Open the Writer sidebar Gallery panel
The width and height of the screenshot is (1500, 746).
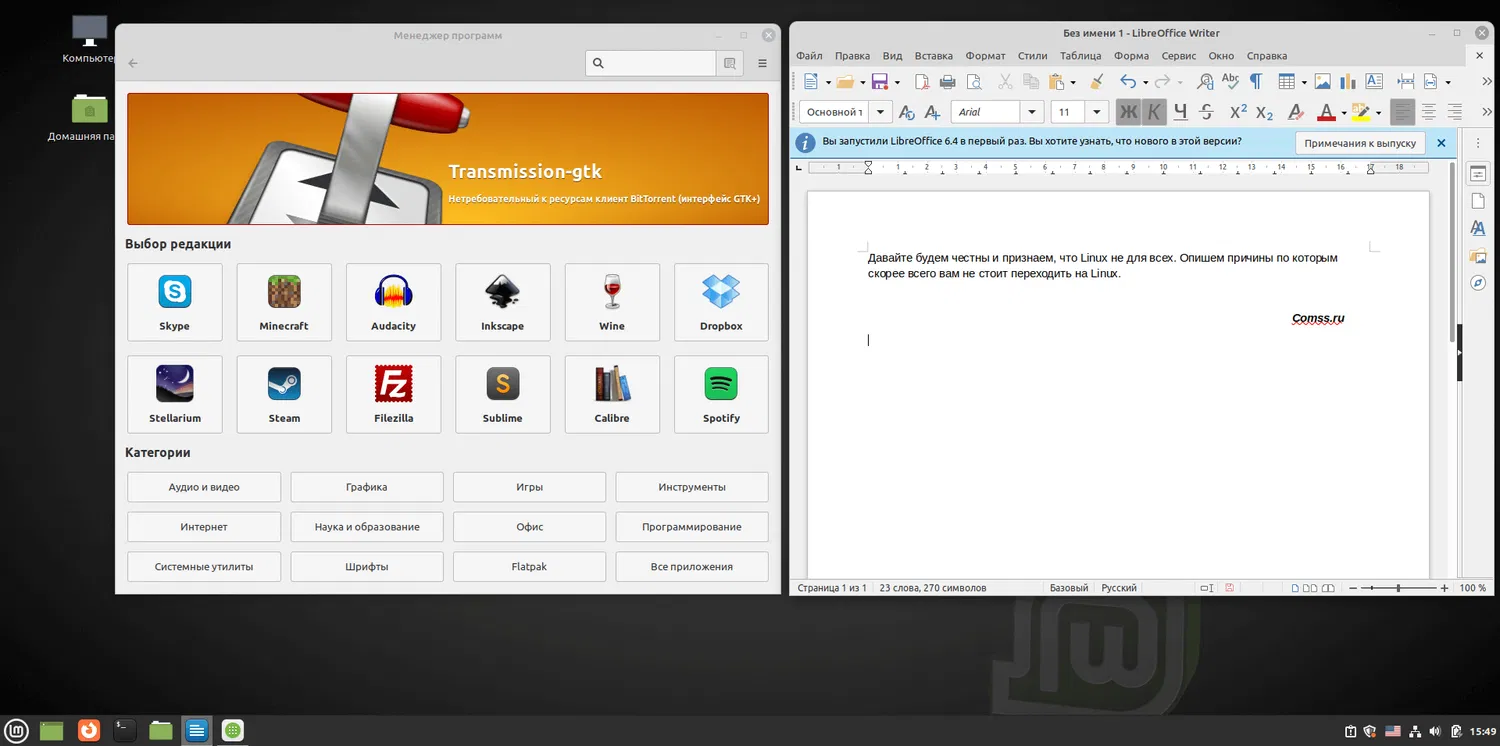pyautogui.click(x=1478, y=256)
